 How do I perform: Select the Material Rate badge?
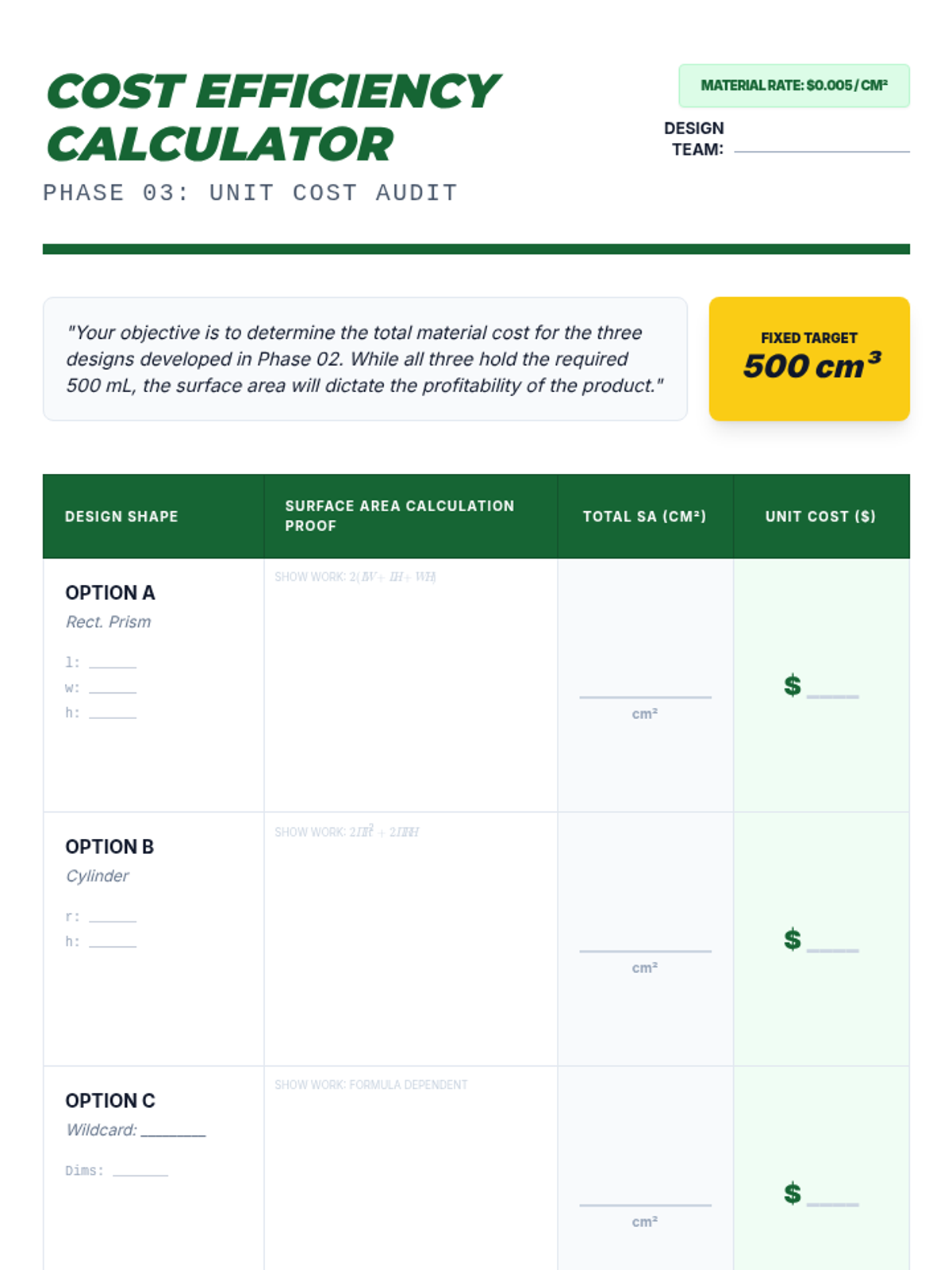(793, 86)
